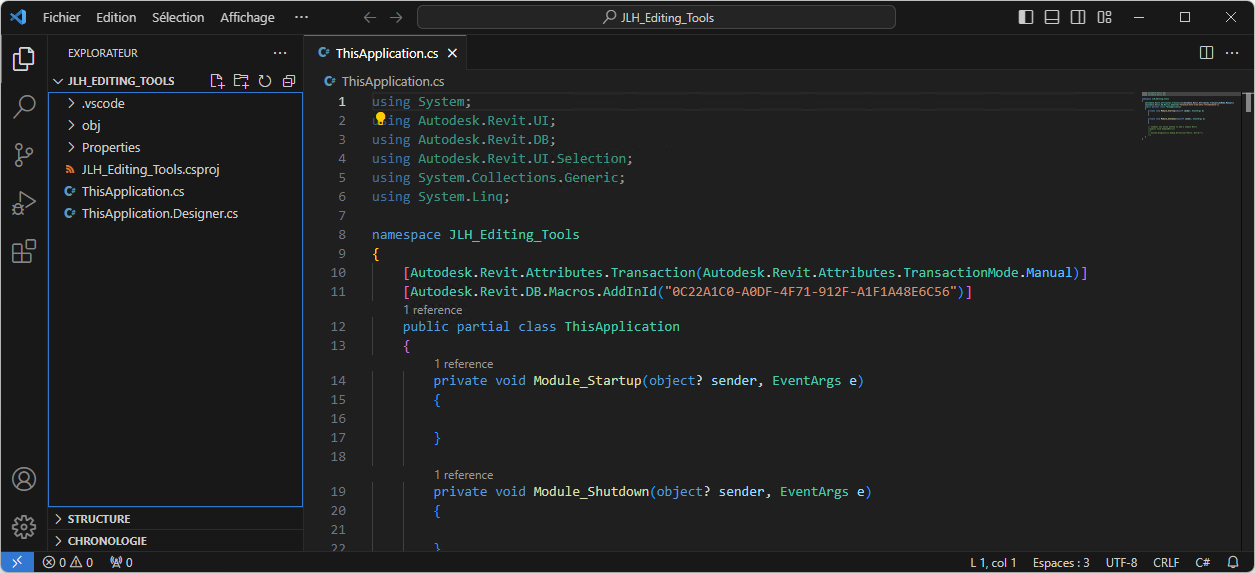The image size is (1255, 573).
Task: Click the UTF-8 encoding status item
Action: point(1121,562)
